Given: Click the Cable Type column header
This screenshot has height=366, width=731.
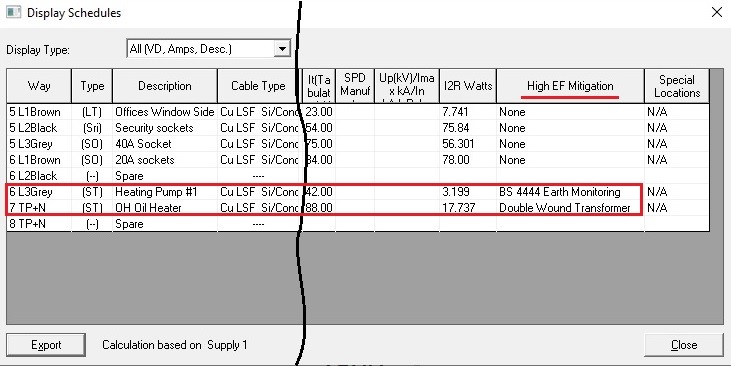Looking at the screenshot, I should pyautogui.click(x=258, y=86).
